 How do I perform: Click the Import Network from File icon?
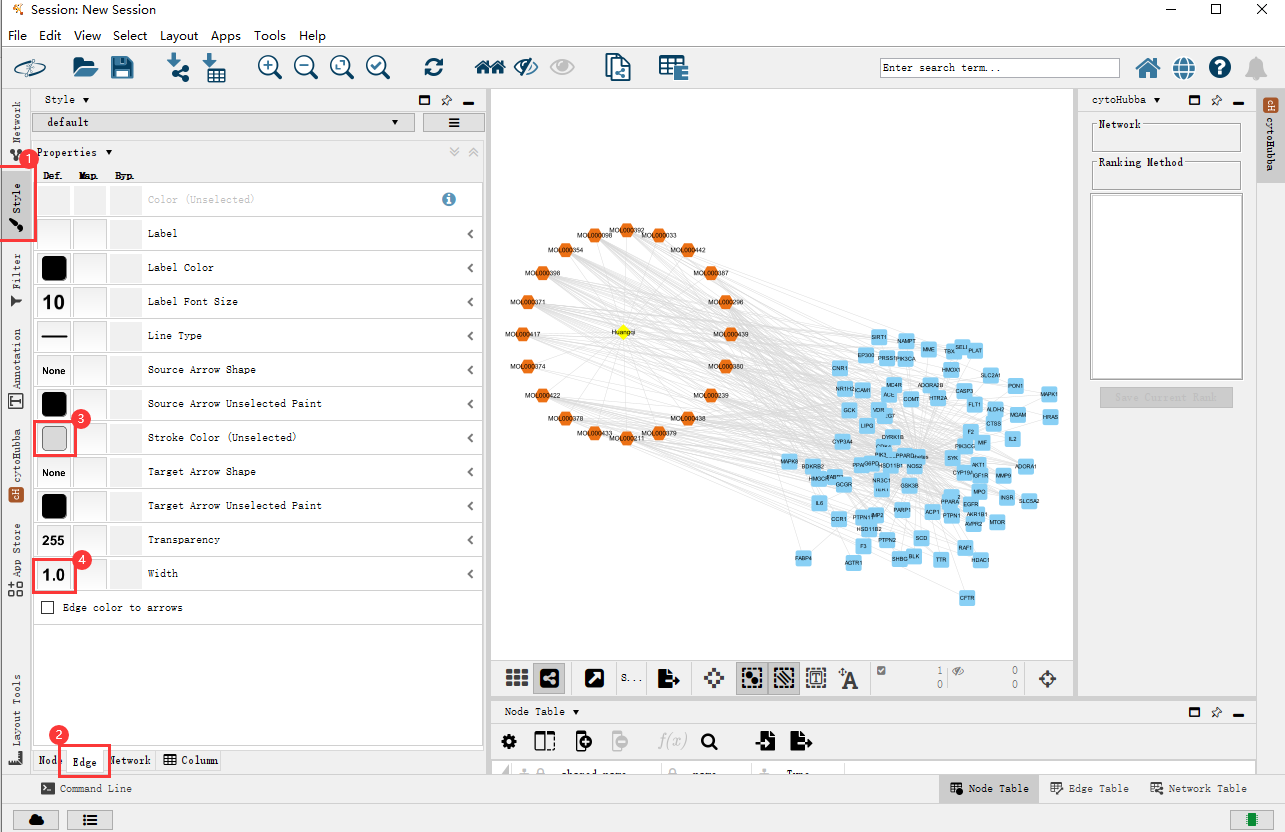pos(177,67)
